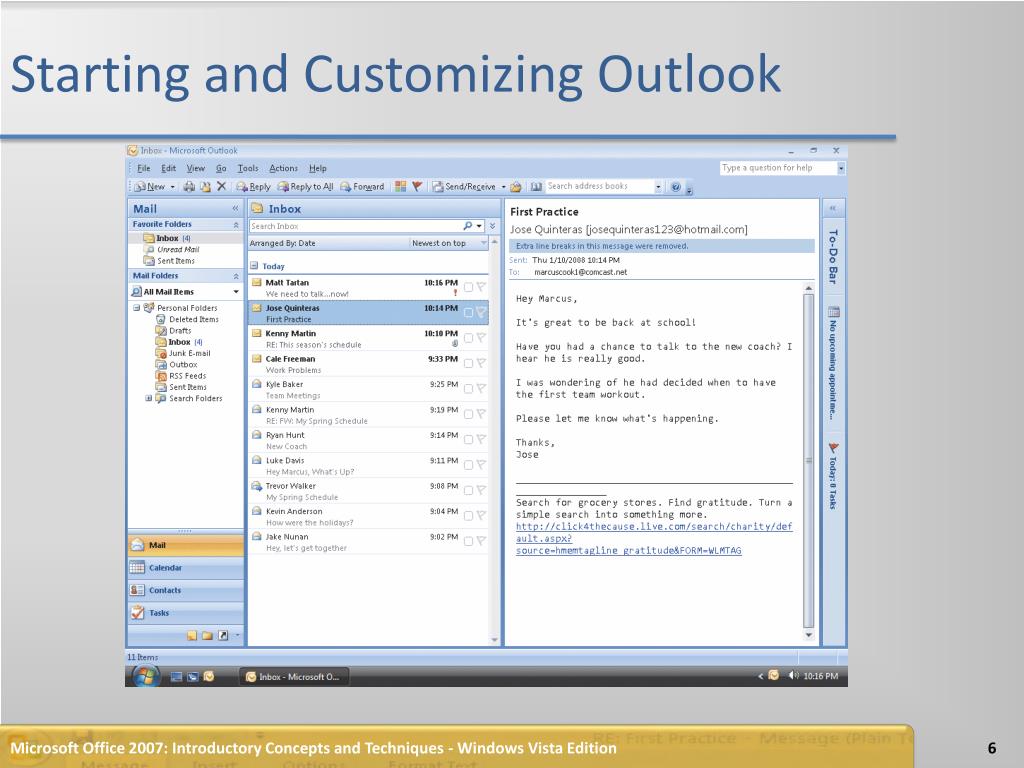Flag the Ryan Hunt New Coach message
The image size is (1024, 768).
click(481, 440)
